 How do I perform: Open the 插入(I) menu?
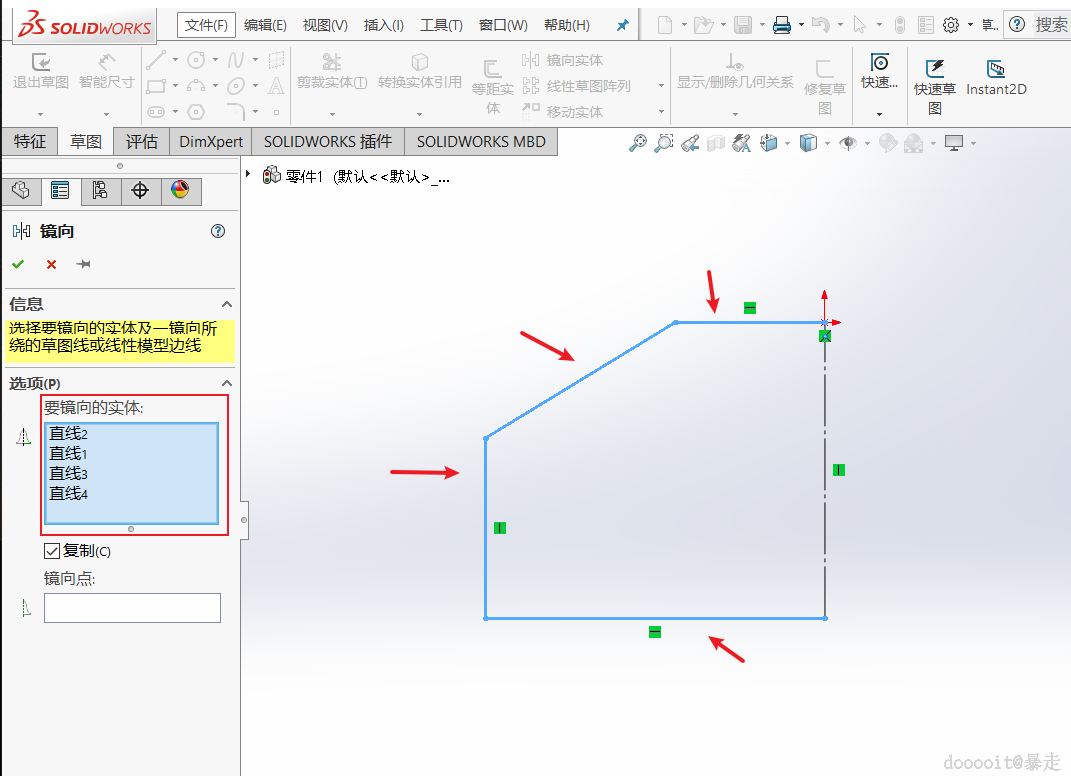coord(384,25)
